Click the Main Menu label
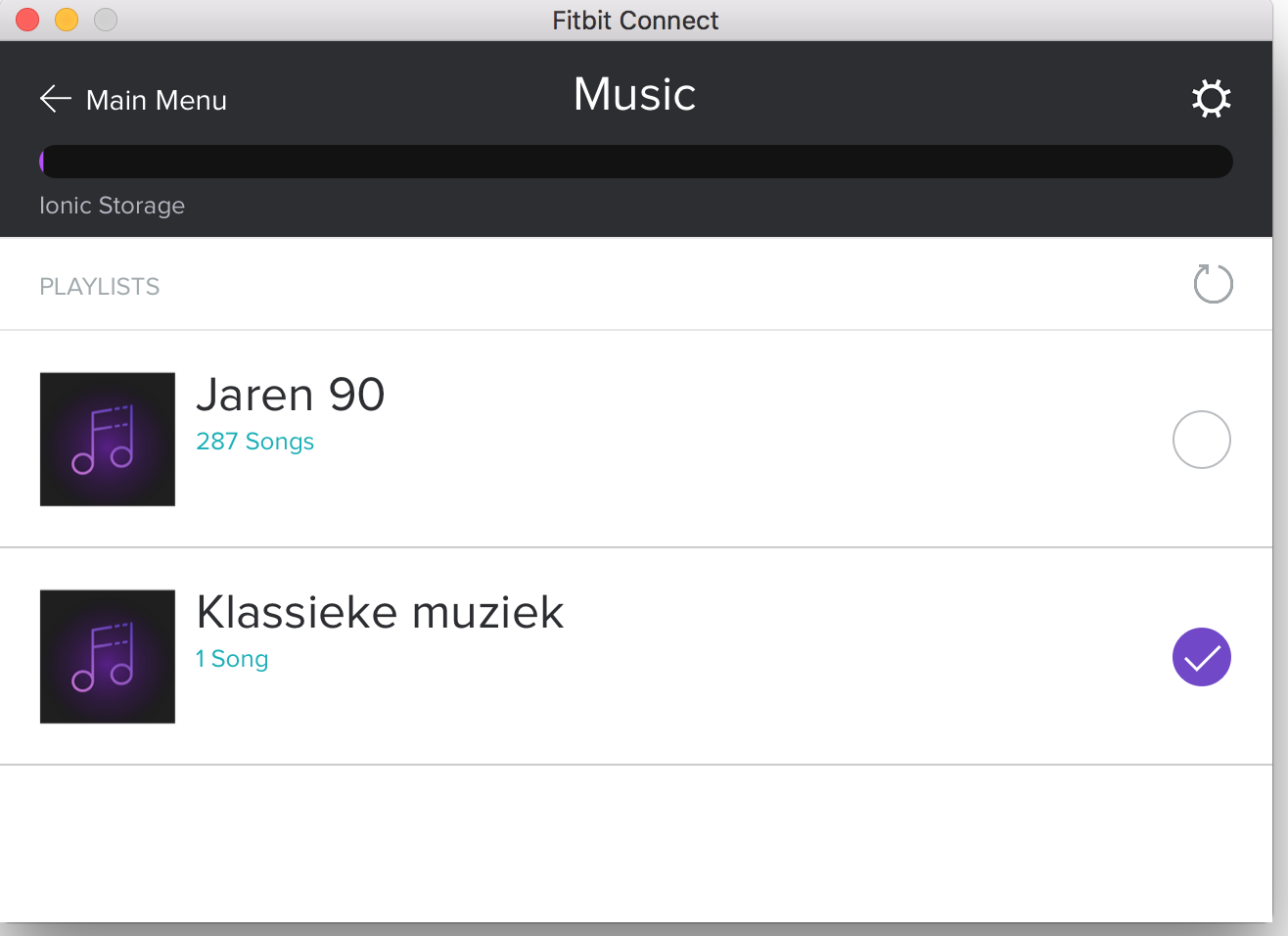This screenshot has width=1288, height=936. (x=157, y=100)
